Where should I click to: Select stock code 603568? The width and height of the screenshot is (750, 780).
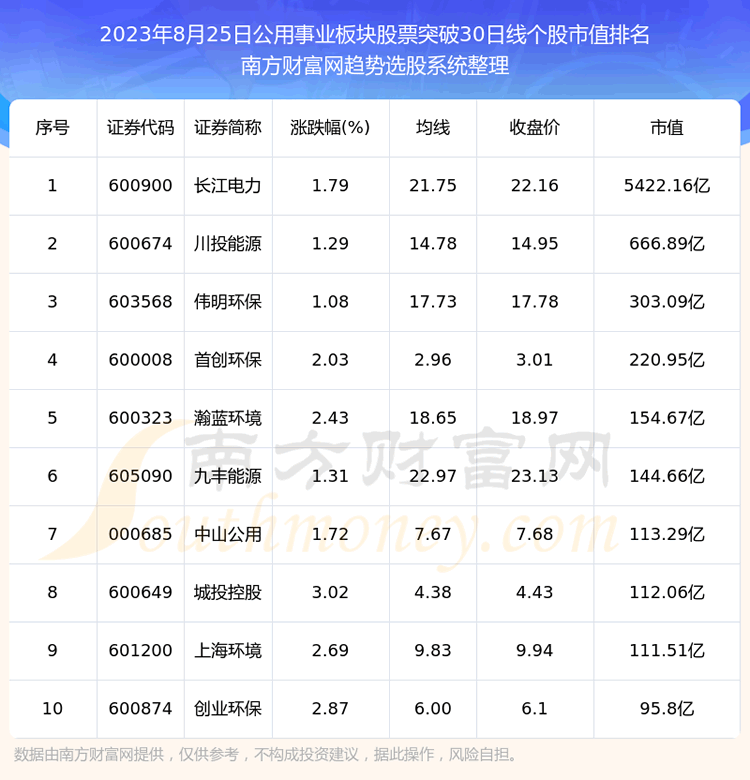coord(140,302)
